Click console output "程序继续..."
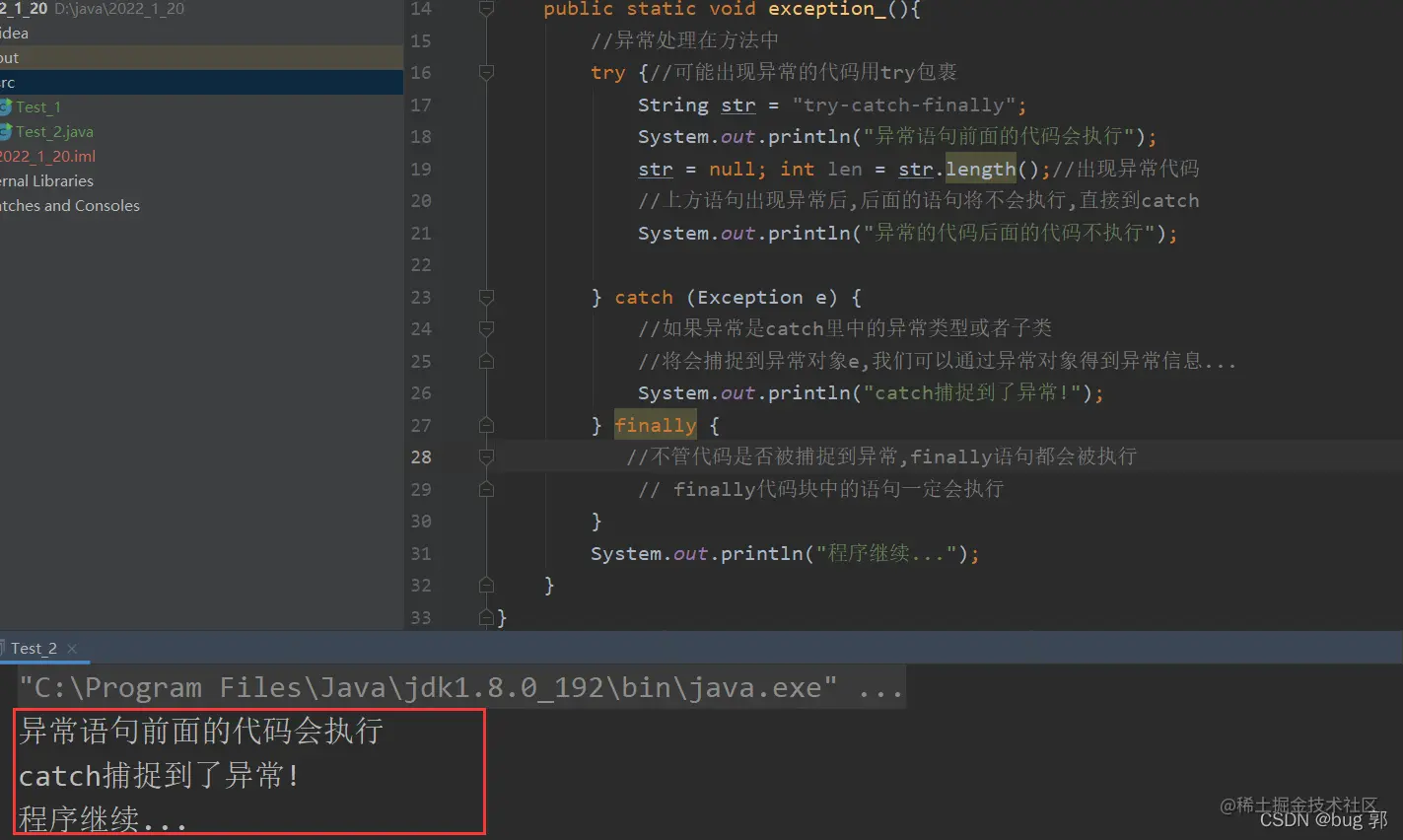 [x=103, y=819]
